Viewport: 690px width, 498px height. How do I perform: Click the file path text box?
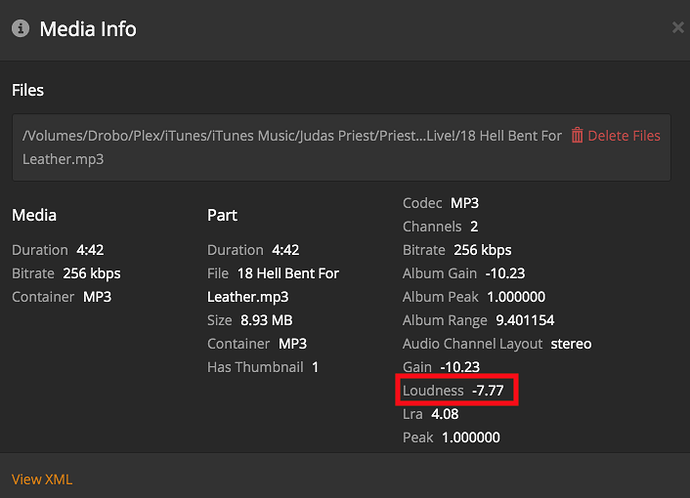click(341, 147)
